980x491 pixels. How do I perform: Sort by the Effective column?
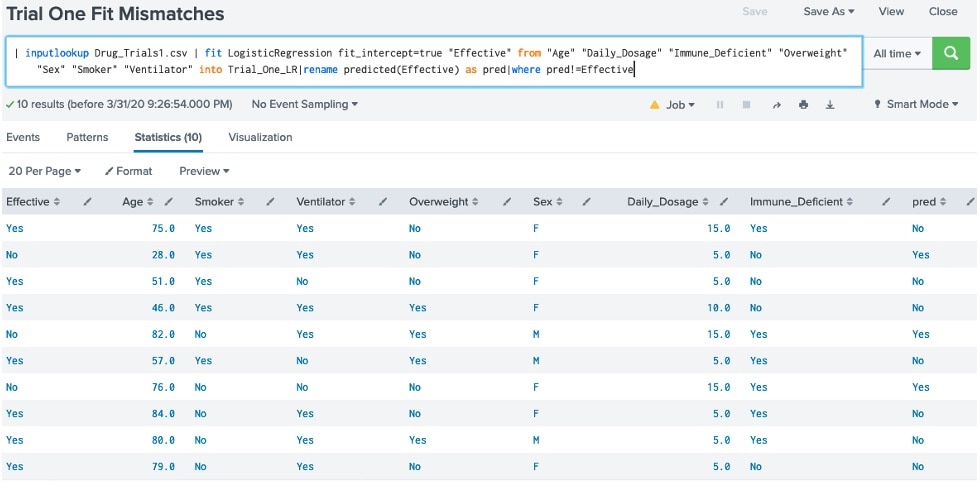pyautogui.click(x=33, y=202)
